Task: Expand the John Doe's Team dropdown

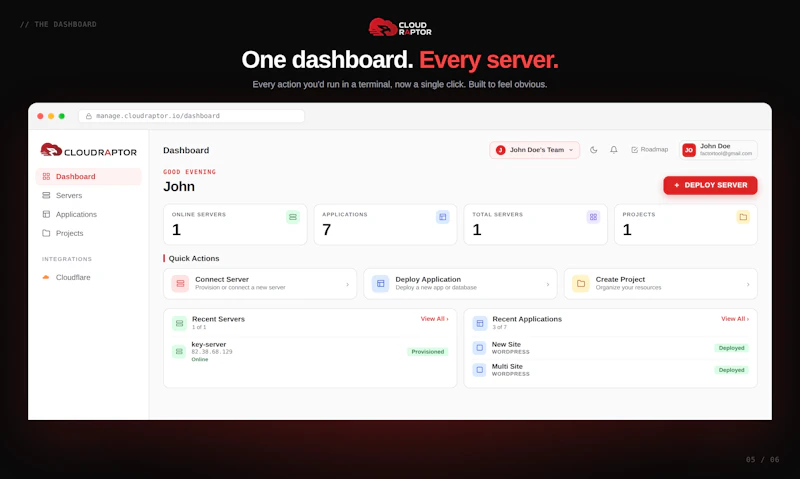Action: tap(534, 150)
